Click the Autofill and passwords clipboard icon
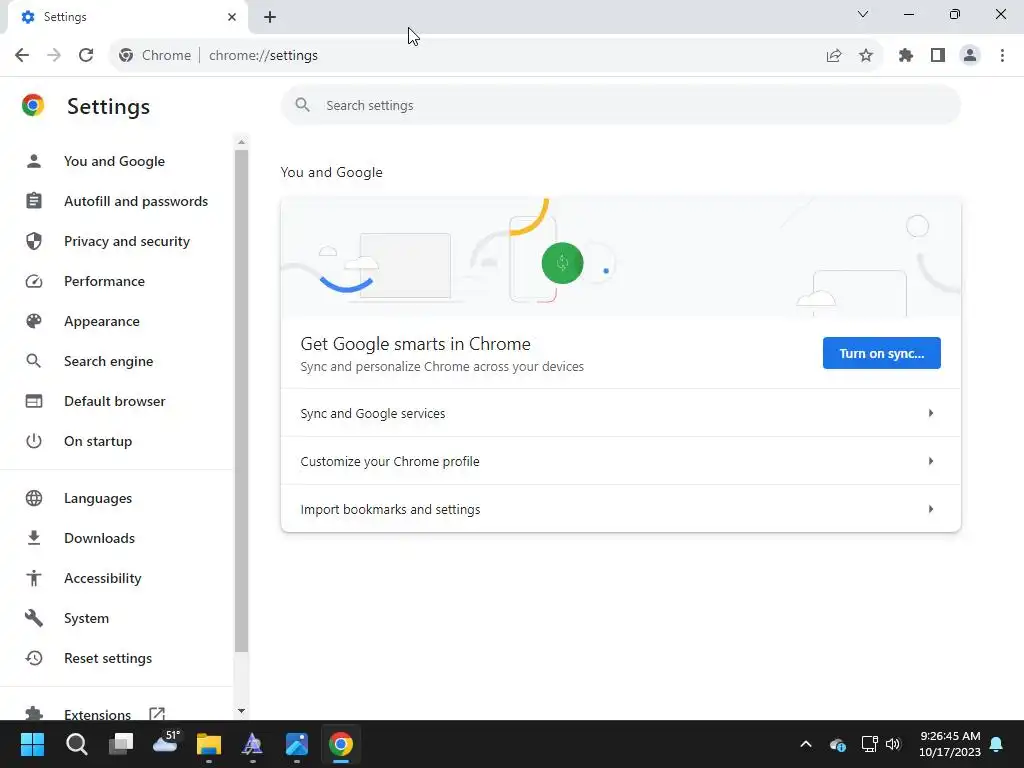1024x768 pixels. (x=34, y=201)
